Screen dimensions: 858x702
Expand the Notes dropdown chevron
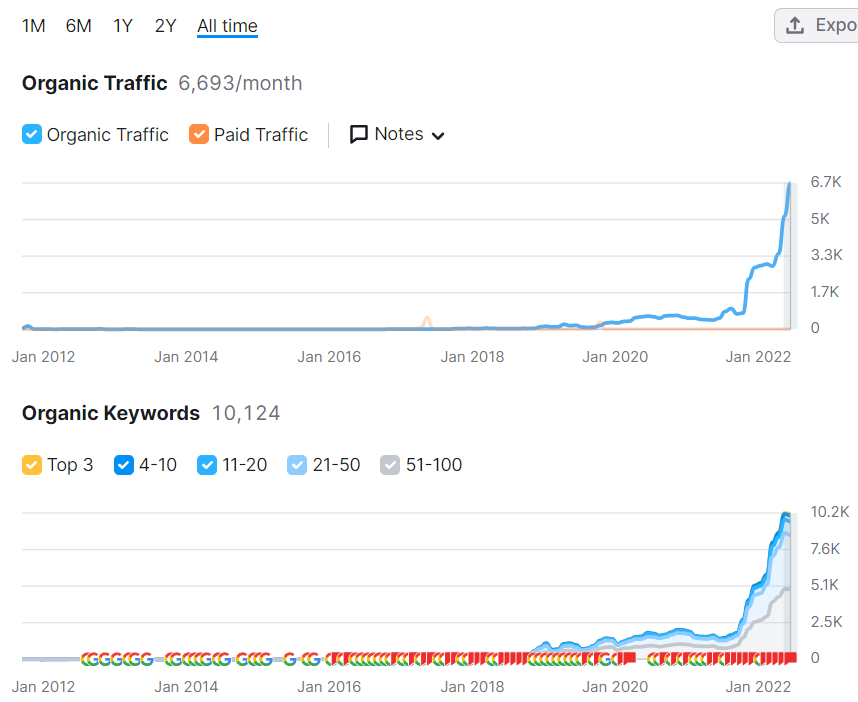(x=438, y=136)
